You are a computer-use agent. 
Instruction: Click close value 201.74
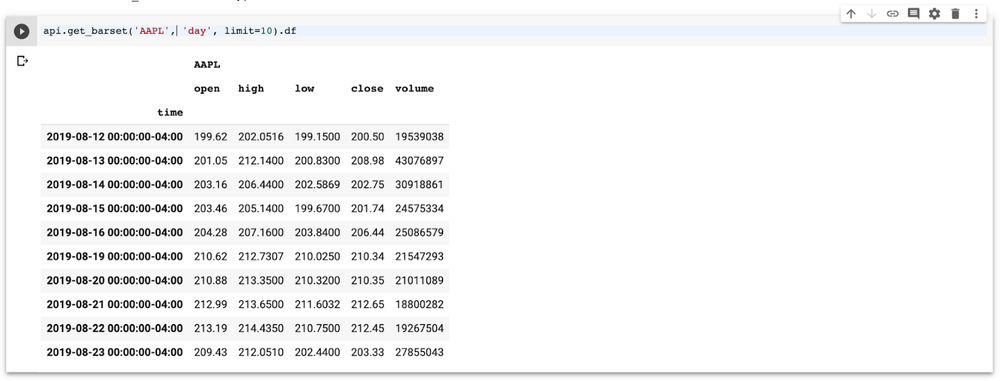coord(367,208)
